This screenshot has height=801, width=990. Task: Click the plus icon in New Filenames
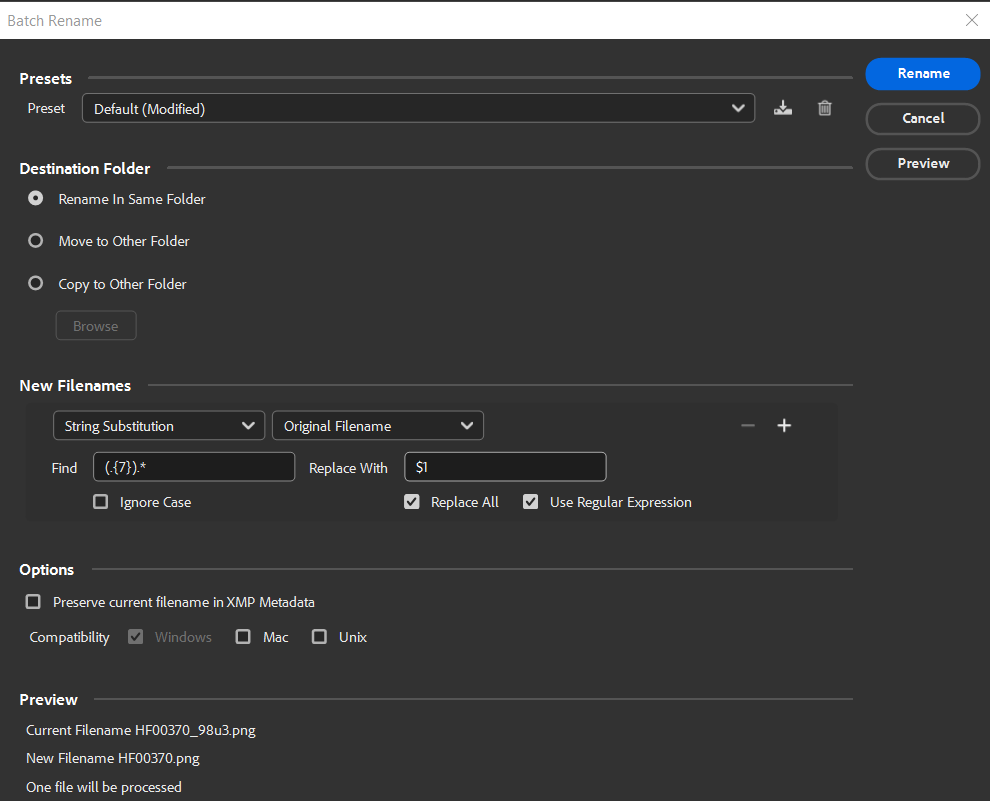(784, 425)
